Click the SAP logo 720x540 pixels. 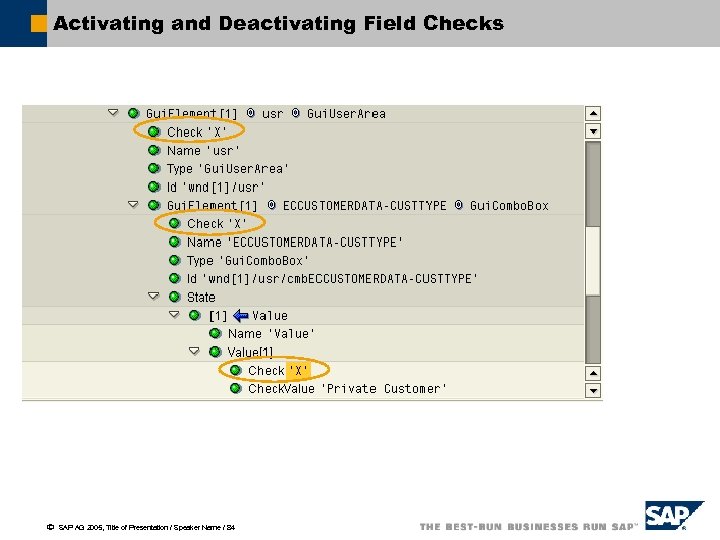673,516
